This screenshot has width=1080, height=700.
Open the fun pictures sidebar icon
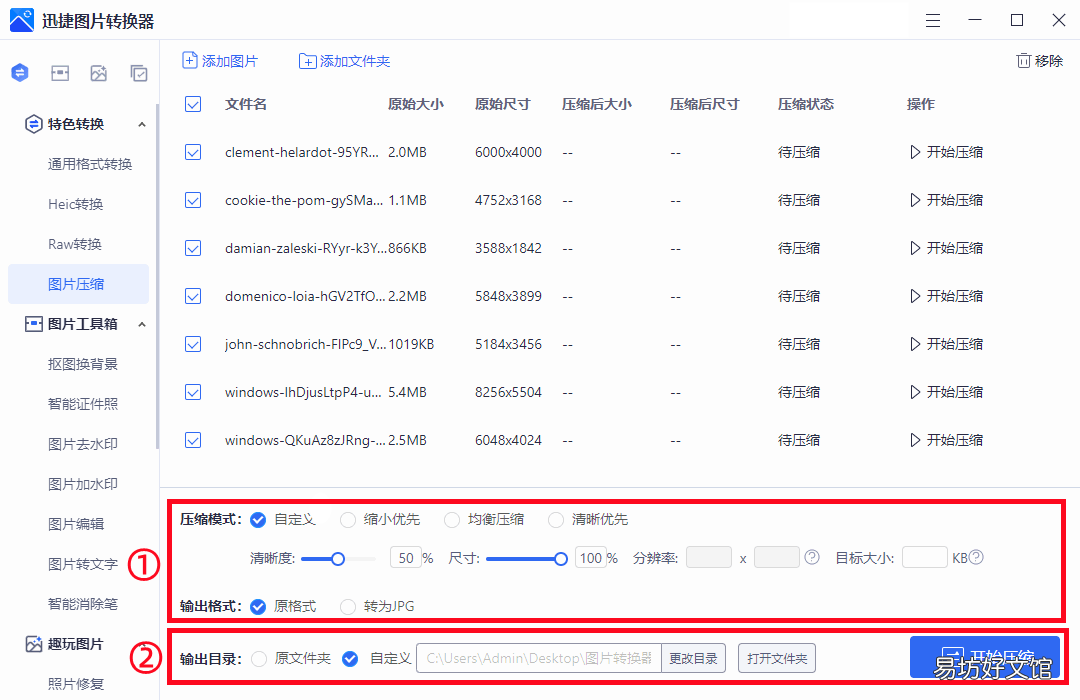coord(98,73)
